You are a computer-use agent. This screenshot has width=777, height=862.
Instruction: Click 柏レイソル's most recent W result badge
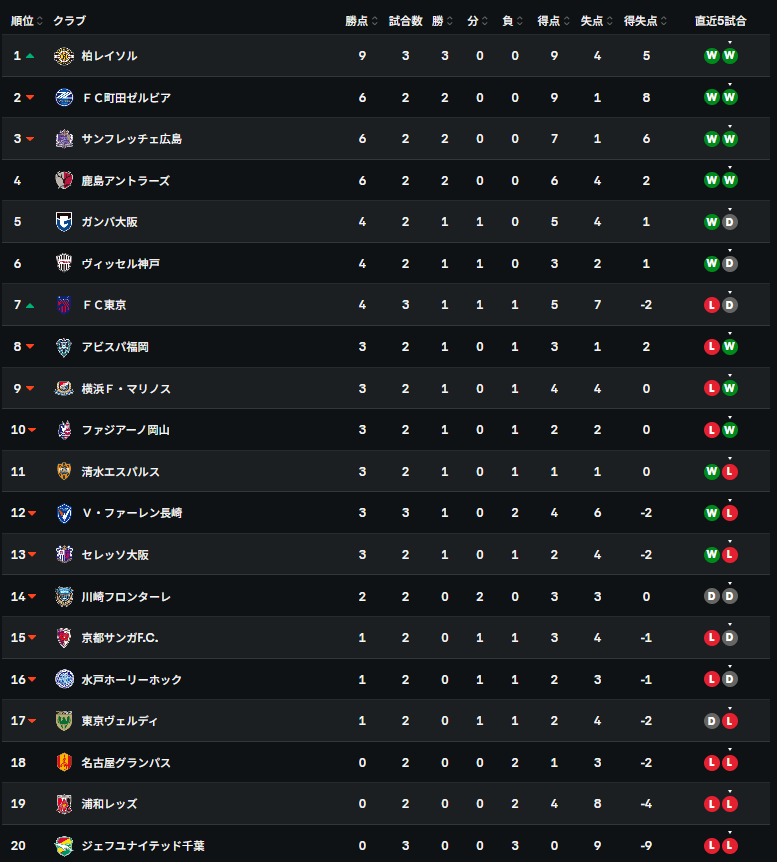click(730, 56)
